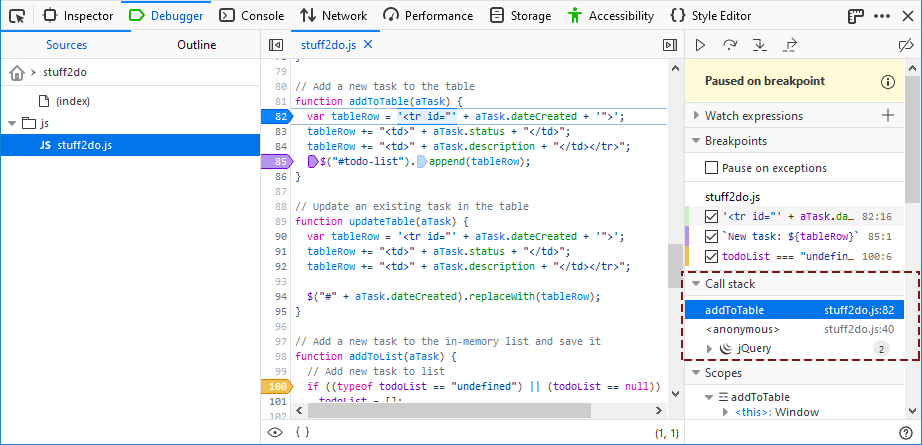Click line number 94 in the gutter
Screen dimensions: 922x445
(281, 297)
